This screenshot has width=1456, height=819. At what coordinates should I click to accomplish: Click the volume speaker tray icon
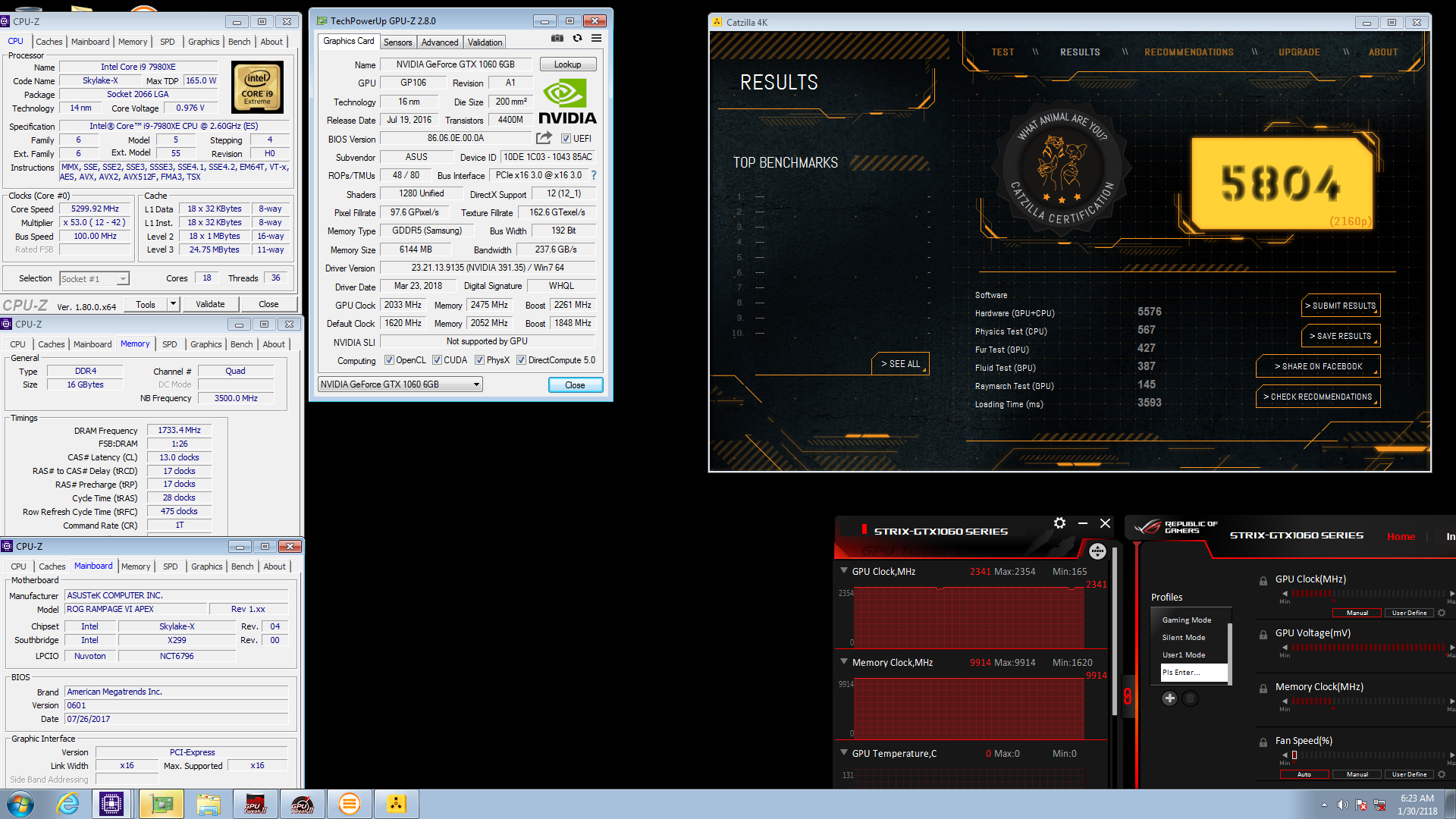click(x=1342, y=805)
